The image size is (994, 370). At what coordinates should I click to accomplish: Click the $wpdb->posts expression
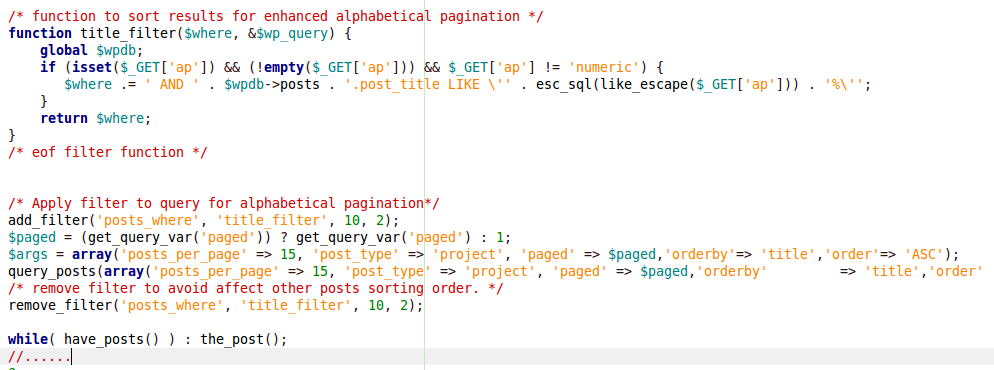271,84
